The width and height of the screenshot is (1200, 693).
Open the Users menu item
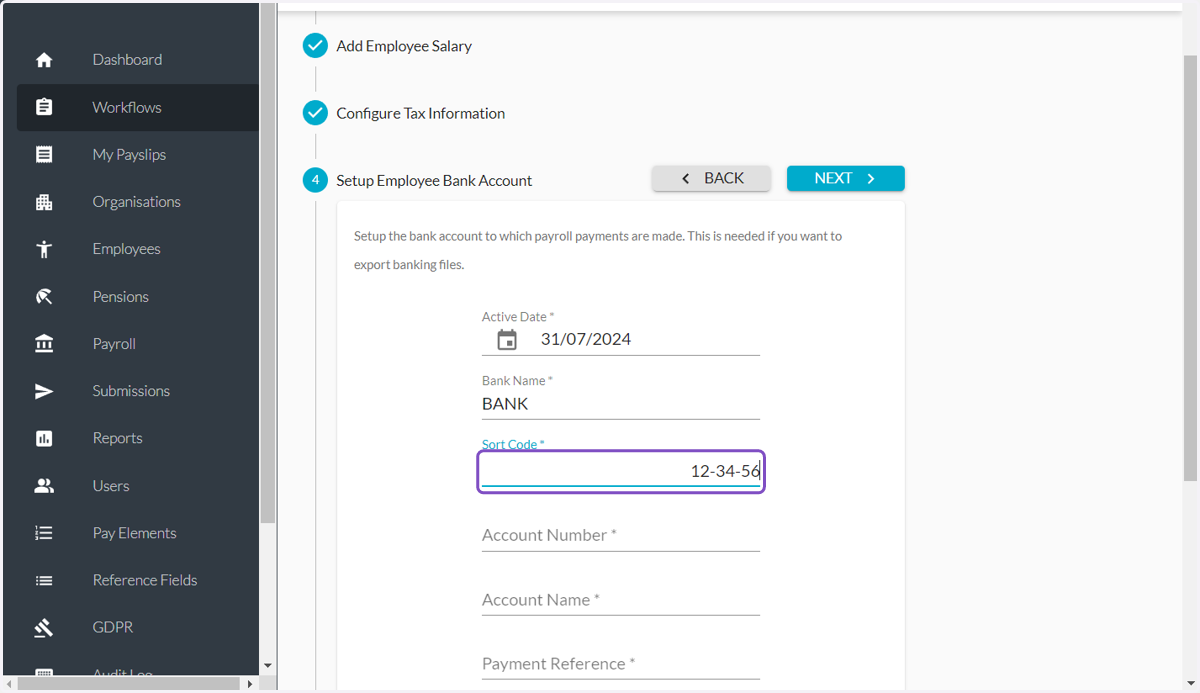click(138, 486)
